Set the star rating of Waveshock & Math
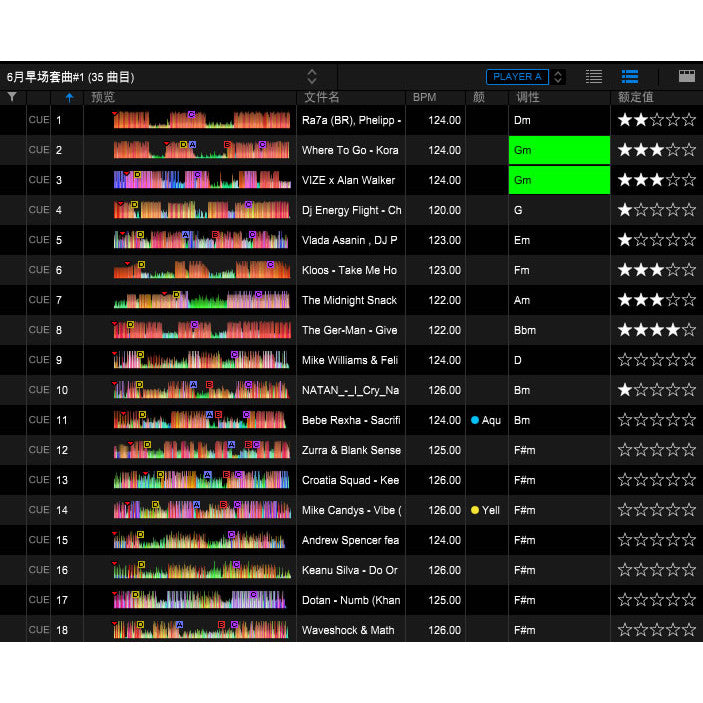This screenshot has width=703, height=703. [x=657, y=629]
